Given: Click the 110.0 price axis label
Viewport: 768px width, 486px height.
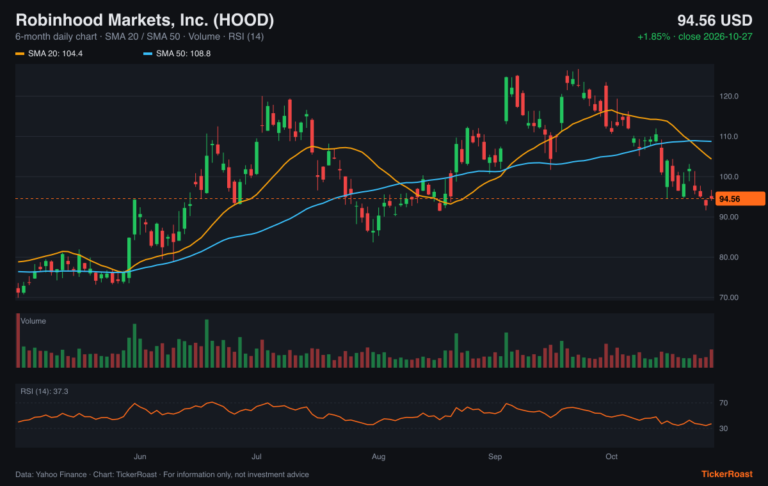Looking at the screenshot, I should pos(729,136).
